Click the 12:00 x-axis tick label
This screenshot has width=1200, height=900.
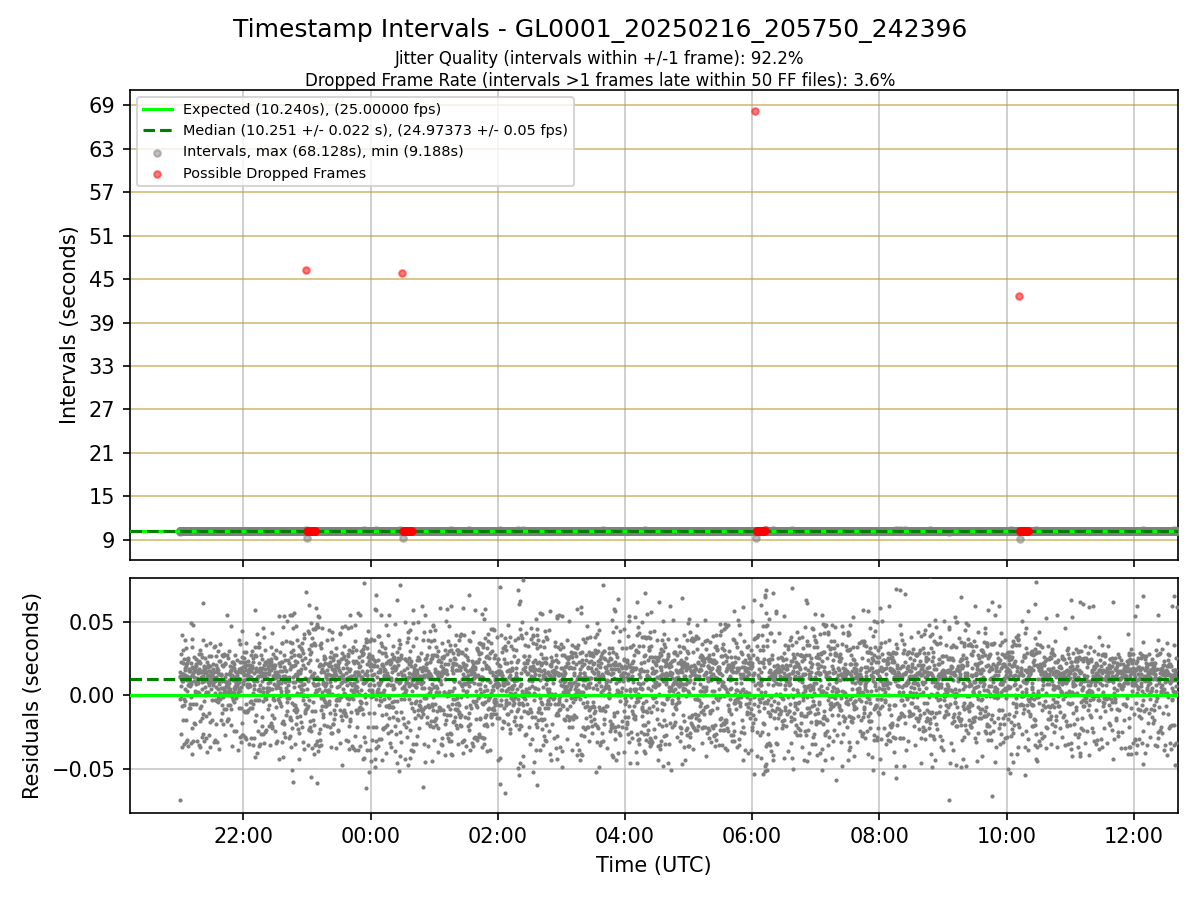1133,835
